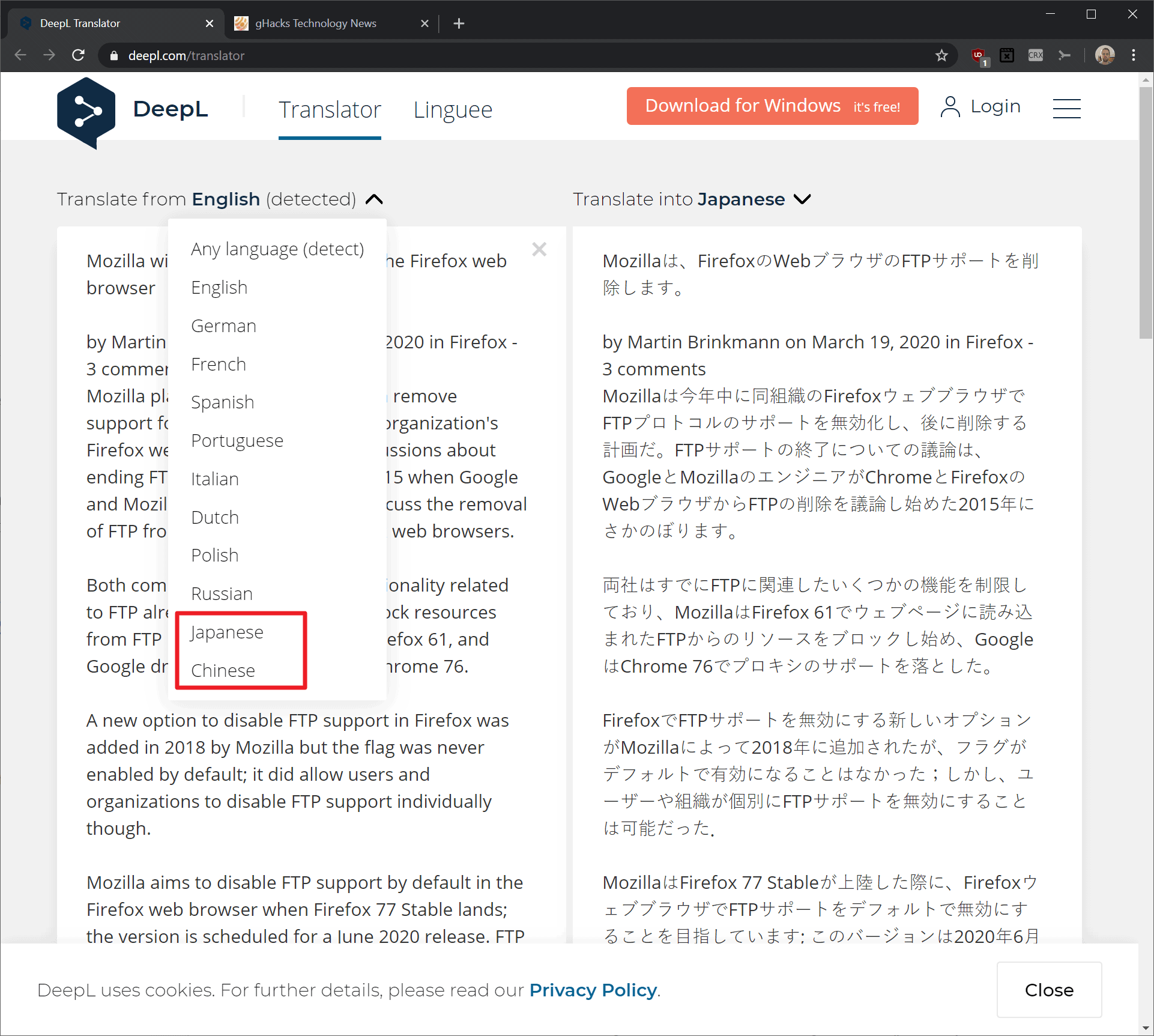Switch to the Linguee tab
Image resolution: width=1154 pixels, height=1036 pixels.
point(452,108)
